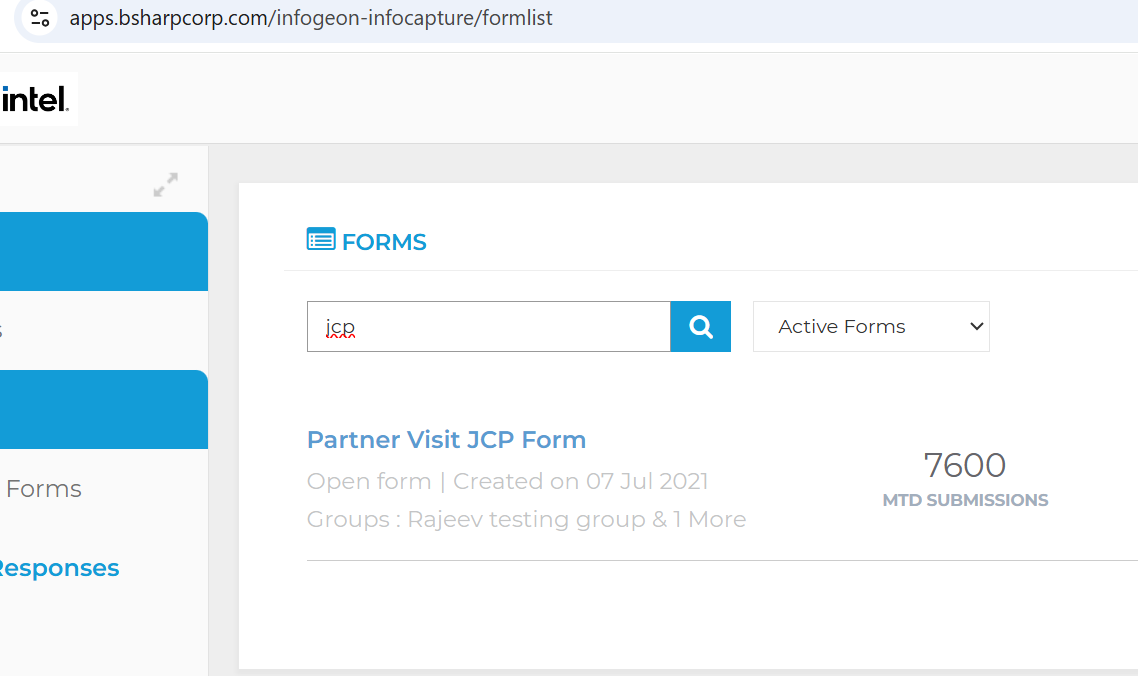Click the MTD SUBMISSIONS label
This screenshot has height=676, width=1138.
(x=964, y=500)
